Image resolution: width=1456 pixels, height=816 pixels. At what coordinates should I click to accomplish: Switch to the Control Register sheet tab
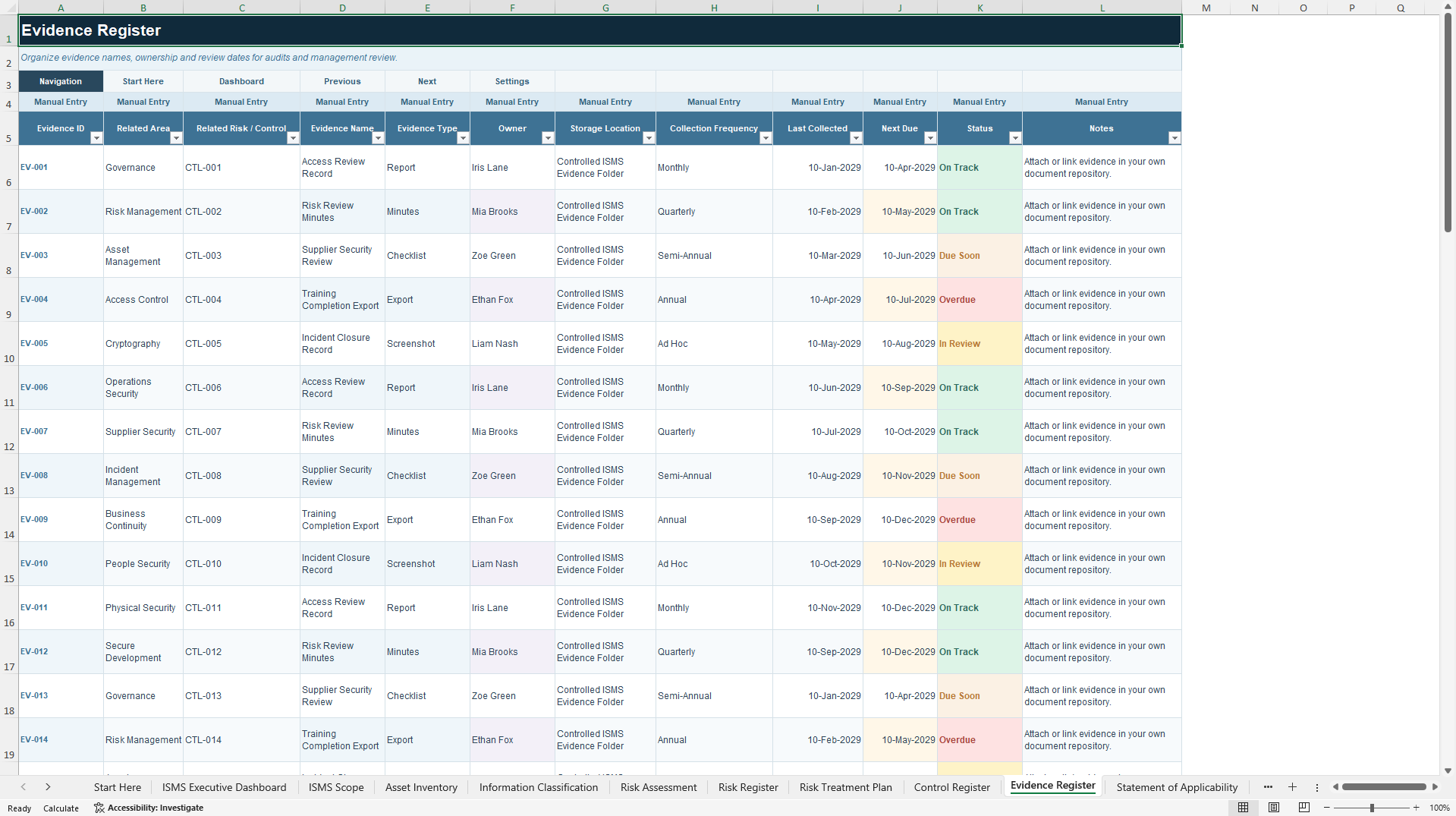click(x=952, y=787)
